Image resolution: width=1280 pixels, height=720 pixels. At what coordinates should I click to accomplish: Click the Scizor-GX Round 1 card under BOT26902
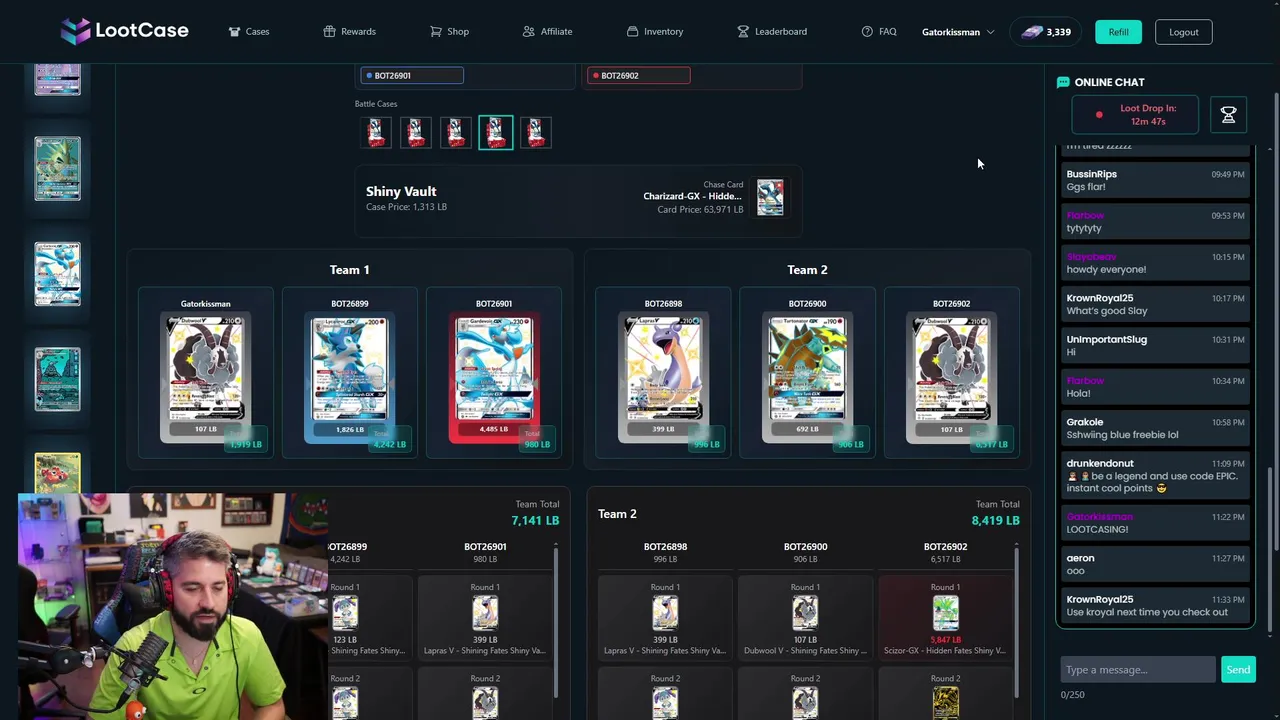click(945, 613)
